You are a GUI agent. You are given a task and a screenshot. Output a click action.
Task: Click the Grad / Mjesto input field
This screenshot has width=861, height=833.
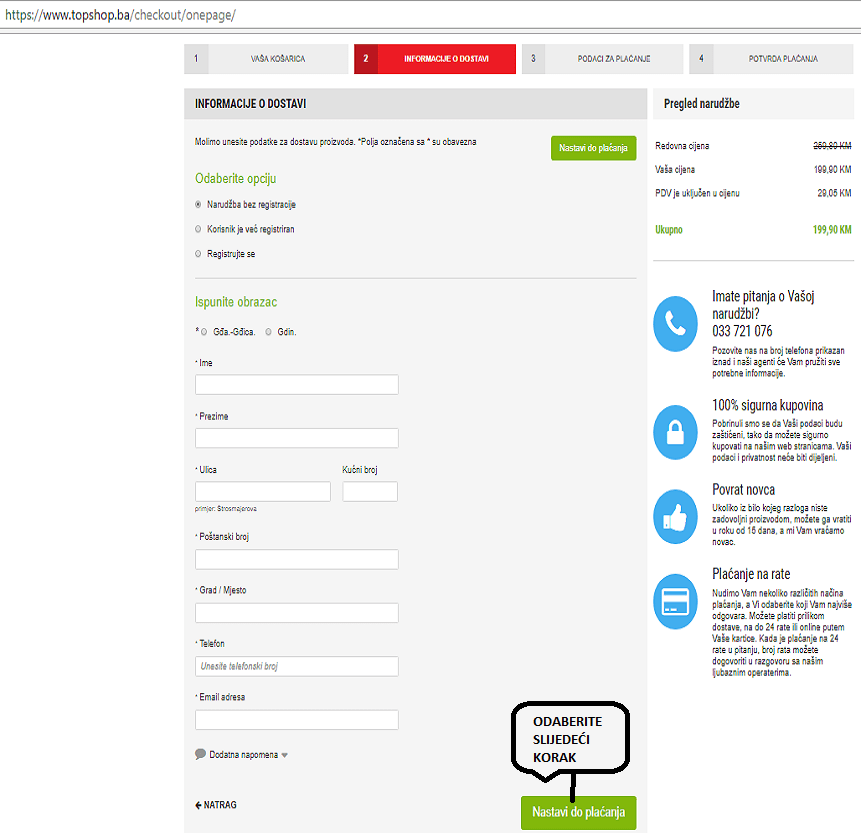click(x=297, y=612)
